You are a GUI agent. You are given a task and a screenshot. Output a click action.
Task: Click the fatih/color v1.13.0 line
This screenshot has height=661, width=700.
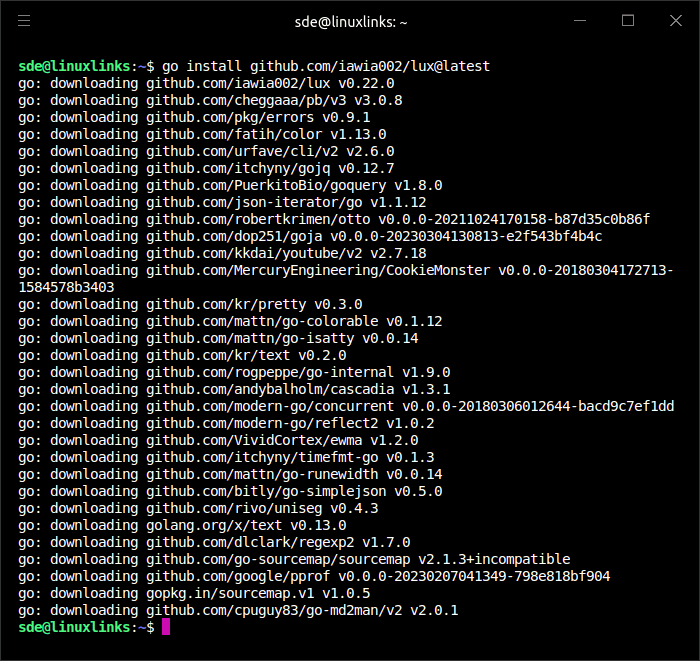202,134
